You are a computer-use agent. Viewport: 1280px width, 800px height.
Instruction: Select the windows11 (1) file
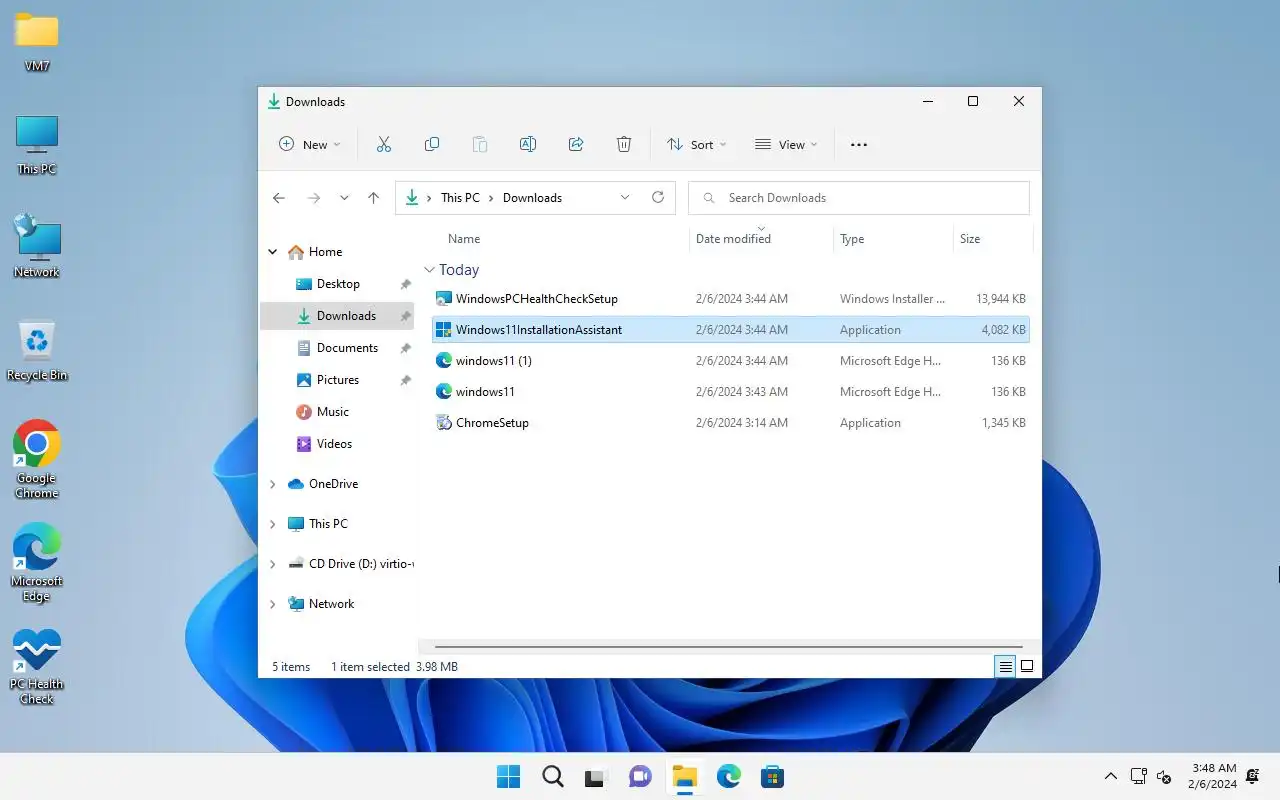(731, 361)
